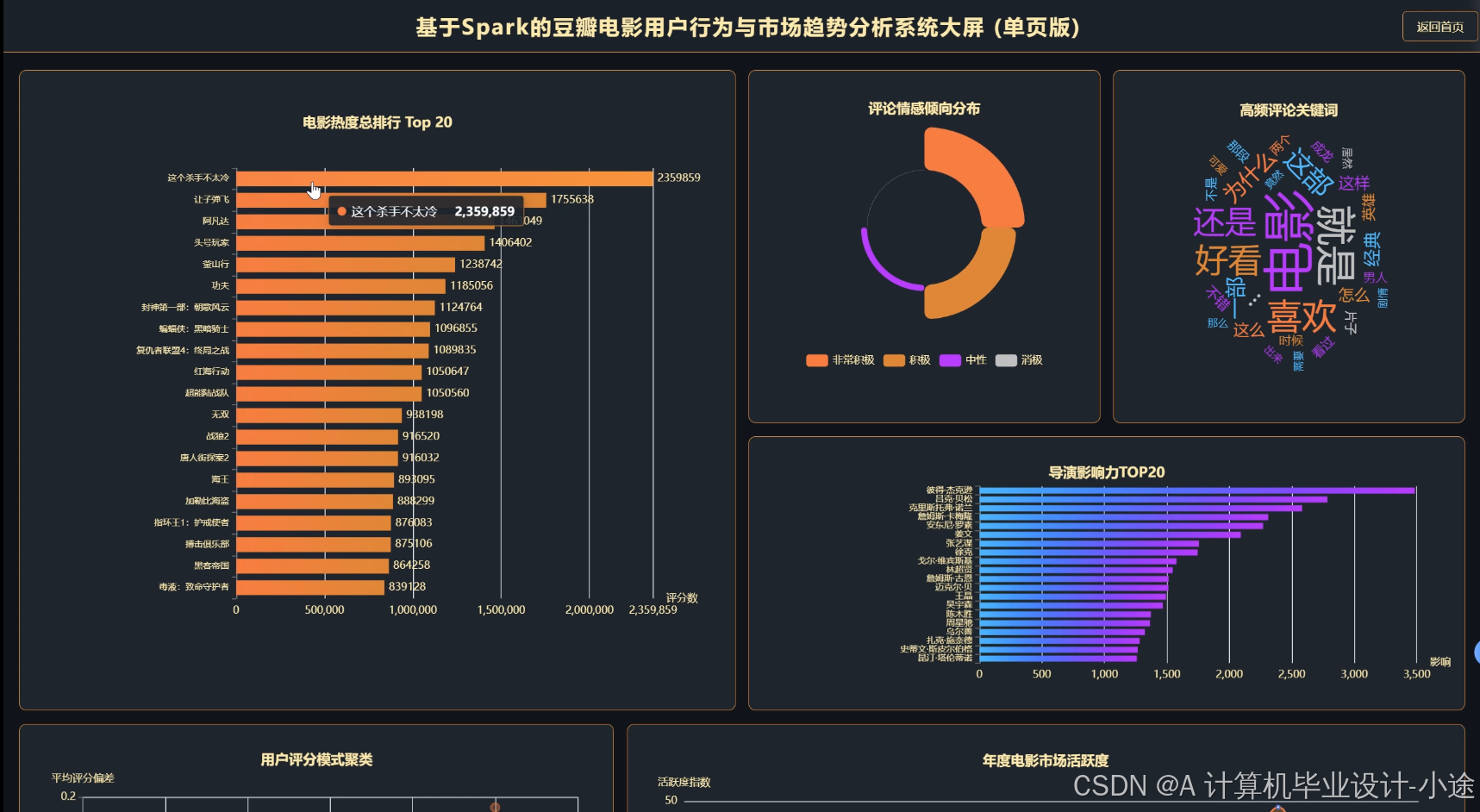
Task: Click the 徐克 director label
Action: point(964,552)
